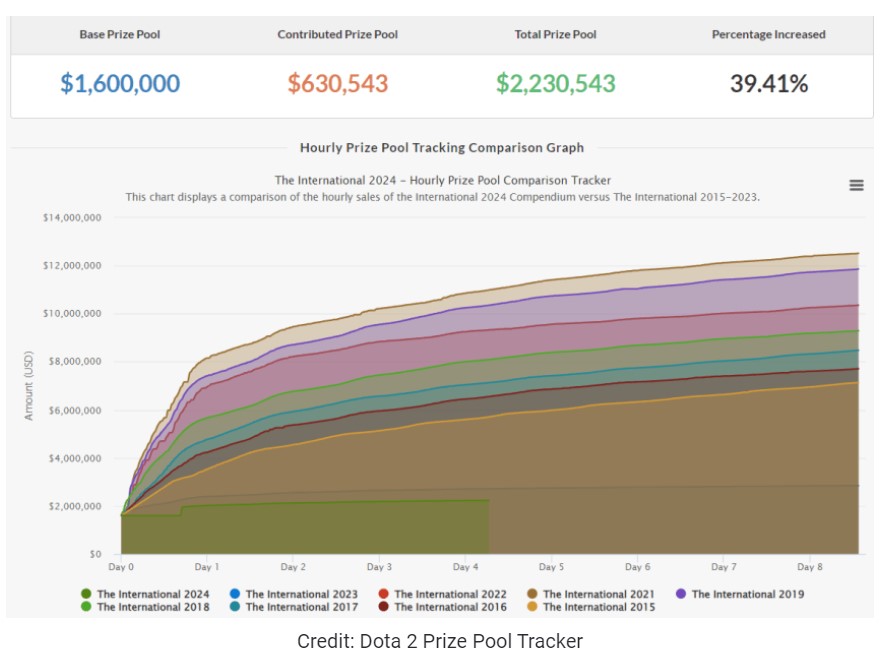Screen dimensions: 885x657
Task: Select the $2,230,543 total prize pool figure
Action: coord(555,84)
